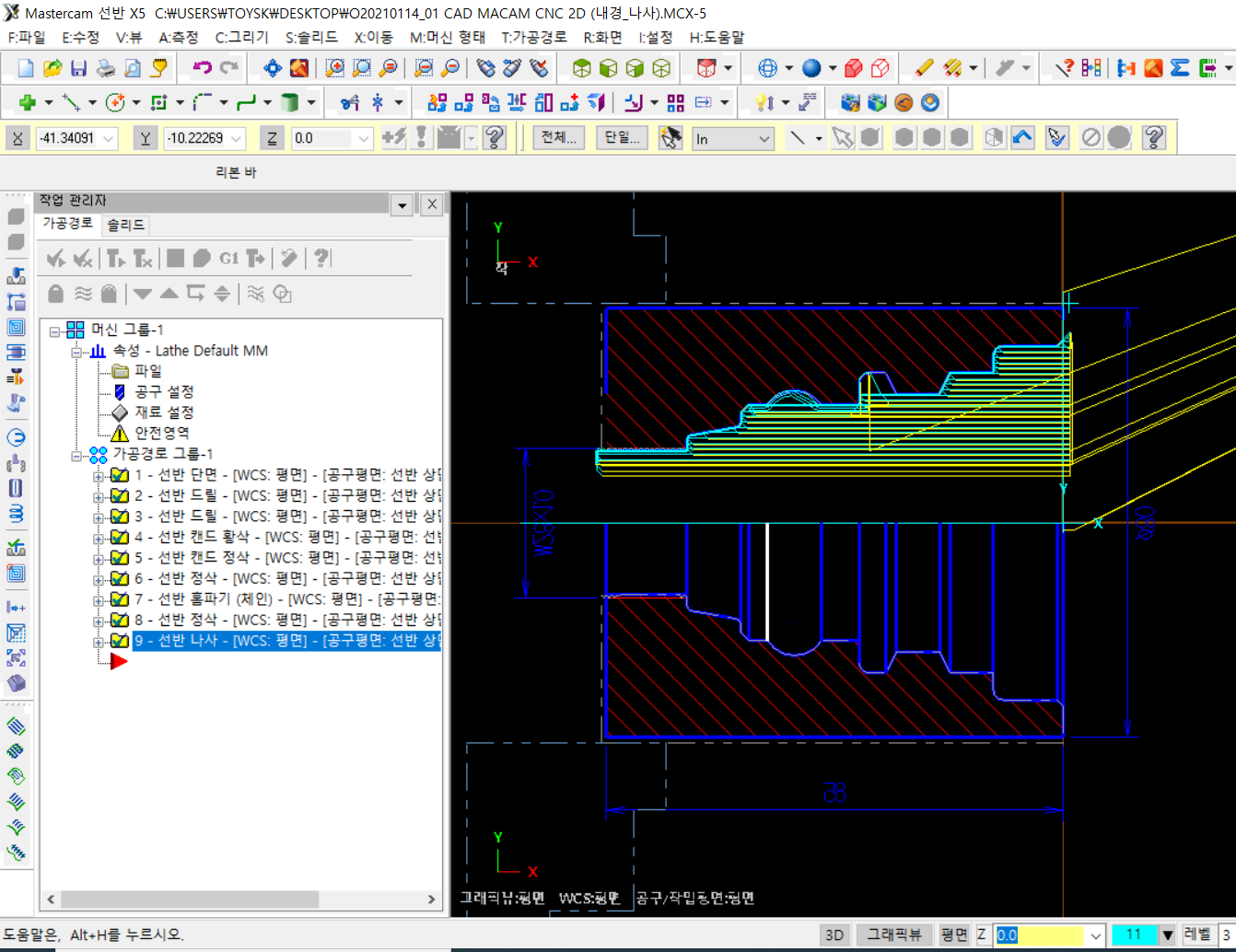
Task: Click the wireframe globe display icon
Action: click(x=768, y=68)
